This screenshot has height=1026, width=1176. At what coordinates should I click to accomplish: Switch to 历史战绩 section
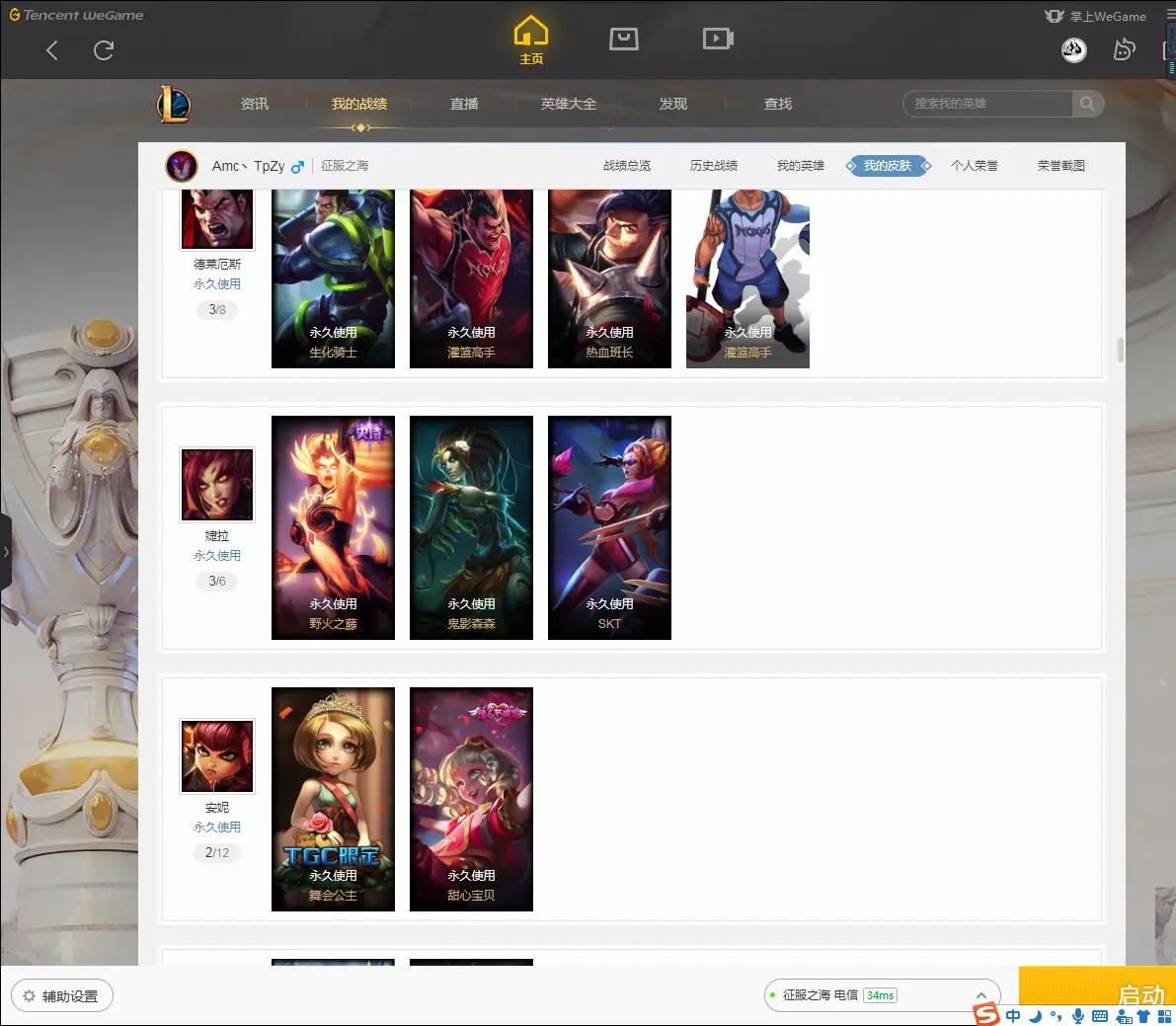pyautogui.click(x=714, y=166)
